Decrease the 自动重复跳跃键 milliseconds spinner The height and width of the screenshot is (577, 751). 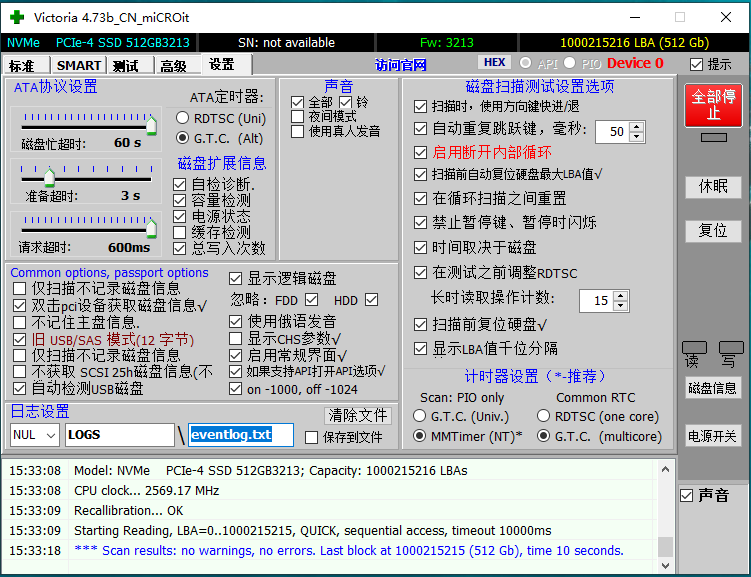(637, 136)
